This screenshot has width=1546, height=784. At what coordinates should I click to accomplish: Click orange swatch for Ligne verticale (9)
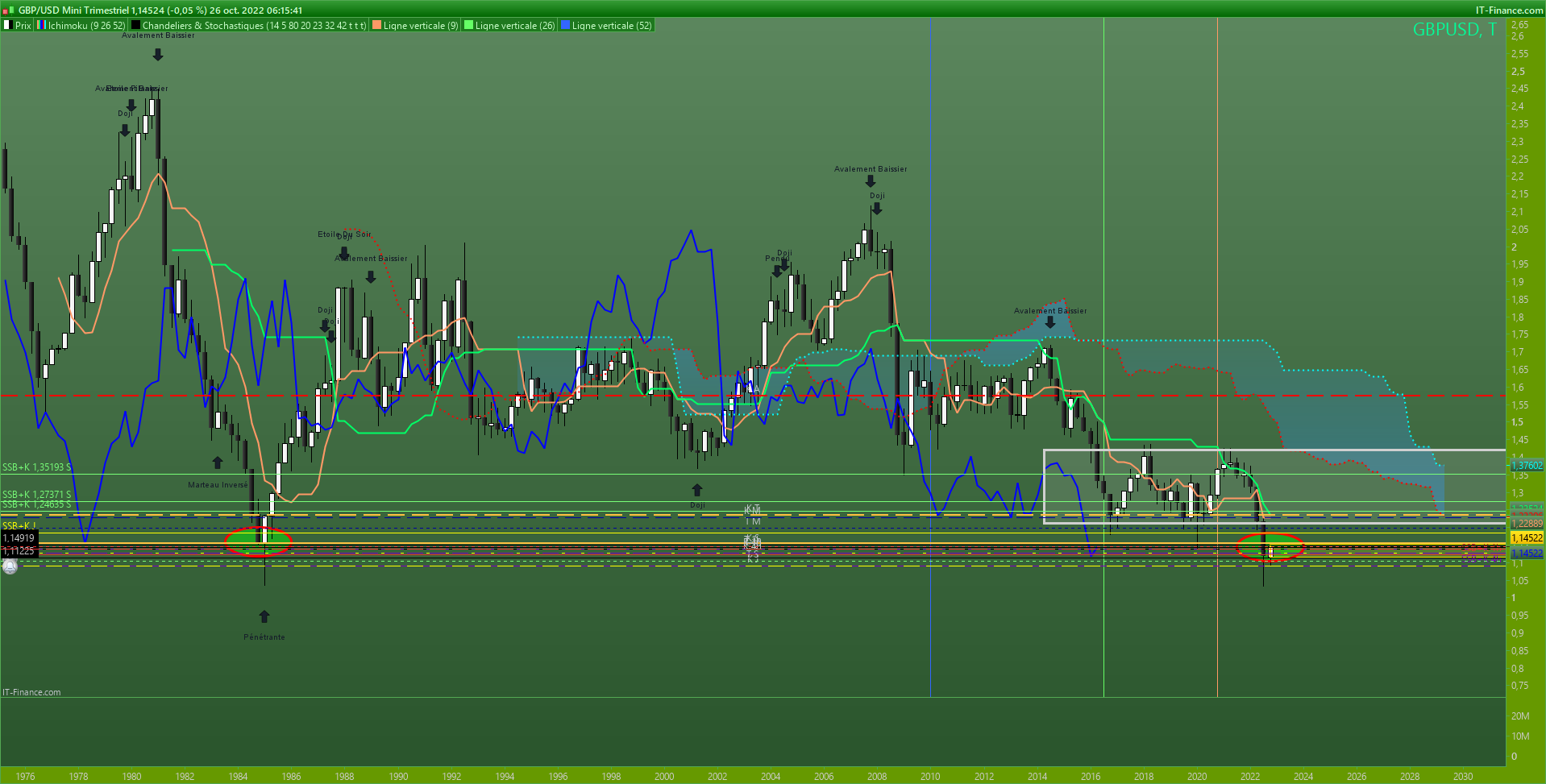tap(376, 26)
